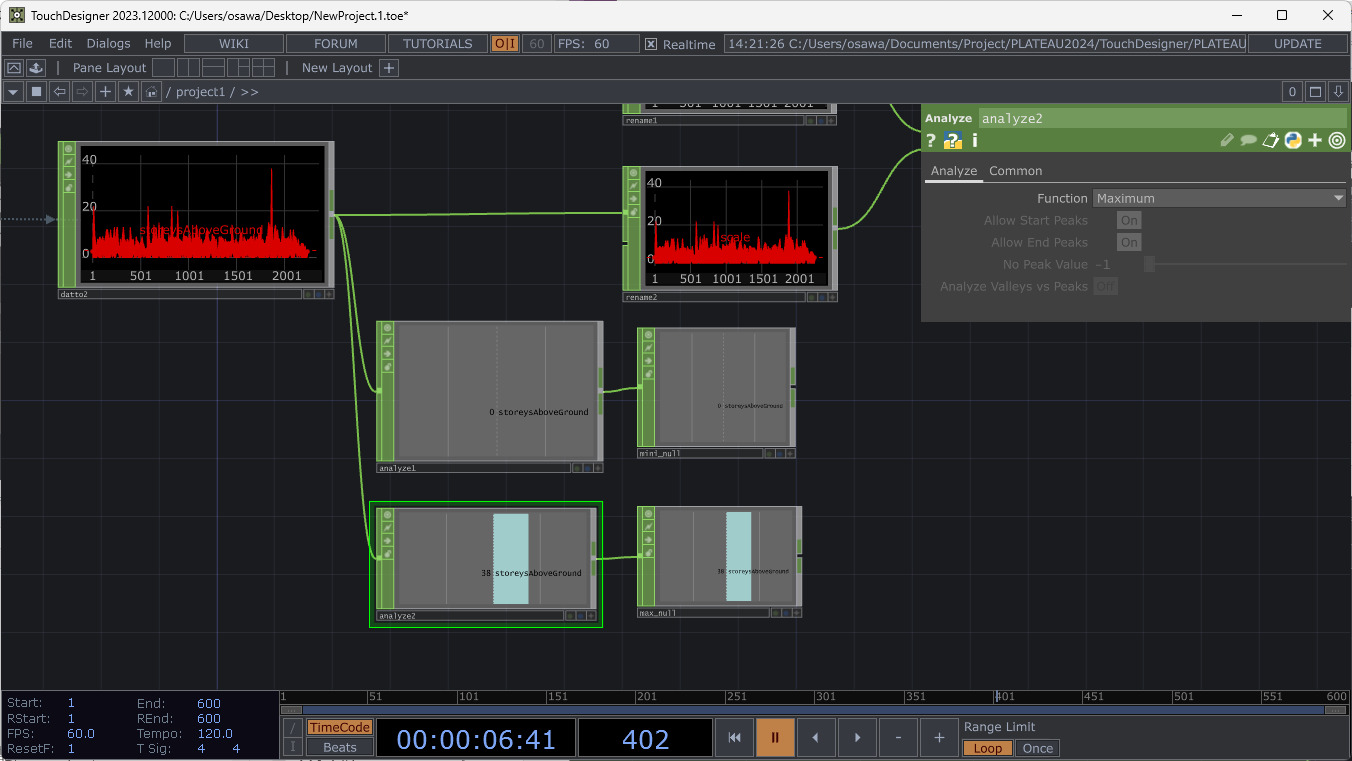Add a new layout with the plus icon
Image resolution: width=1352 pixels, height=761 pixels.
(x=389, y=68)
